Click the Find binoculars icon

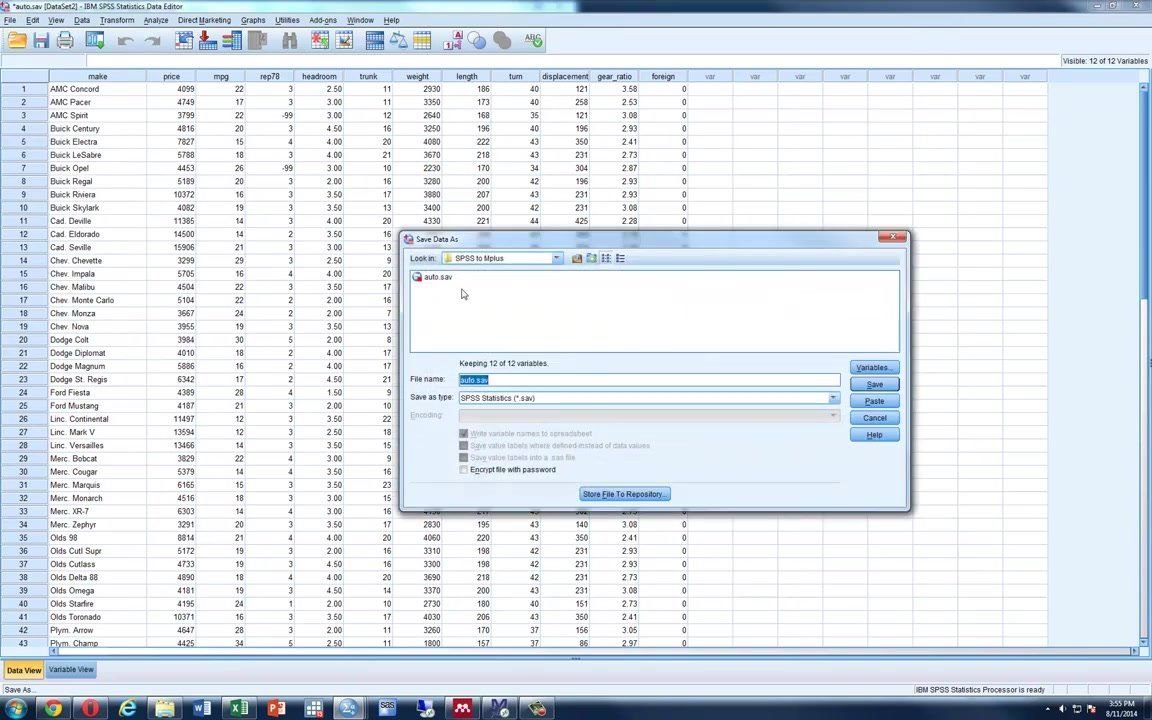coord(289,40)
